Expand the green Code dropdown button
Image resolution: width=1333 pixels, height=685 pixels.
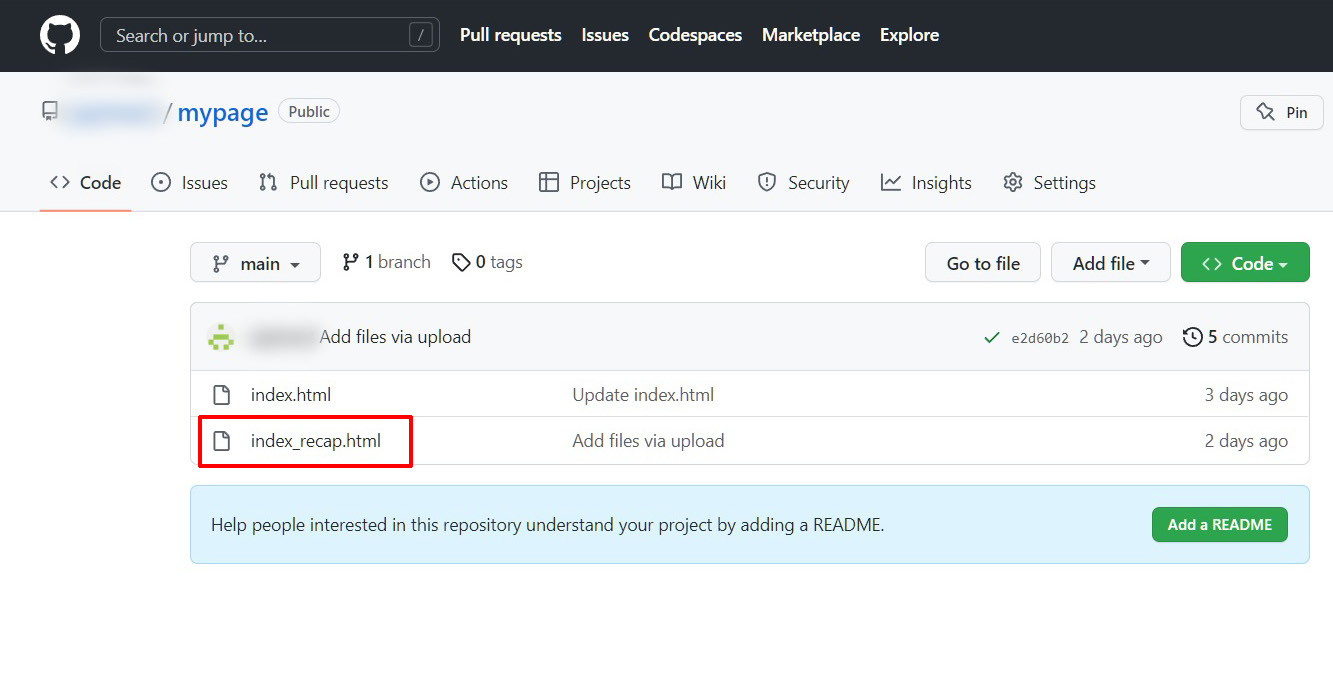coord(1245,263)
